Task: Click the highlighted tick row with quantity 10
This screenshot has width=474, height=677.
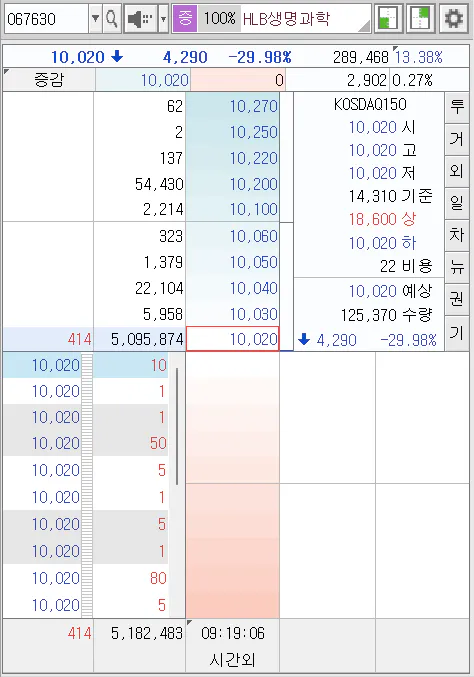Action: coord(86,366)
